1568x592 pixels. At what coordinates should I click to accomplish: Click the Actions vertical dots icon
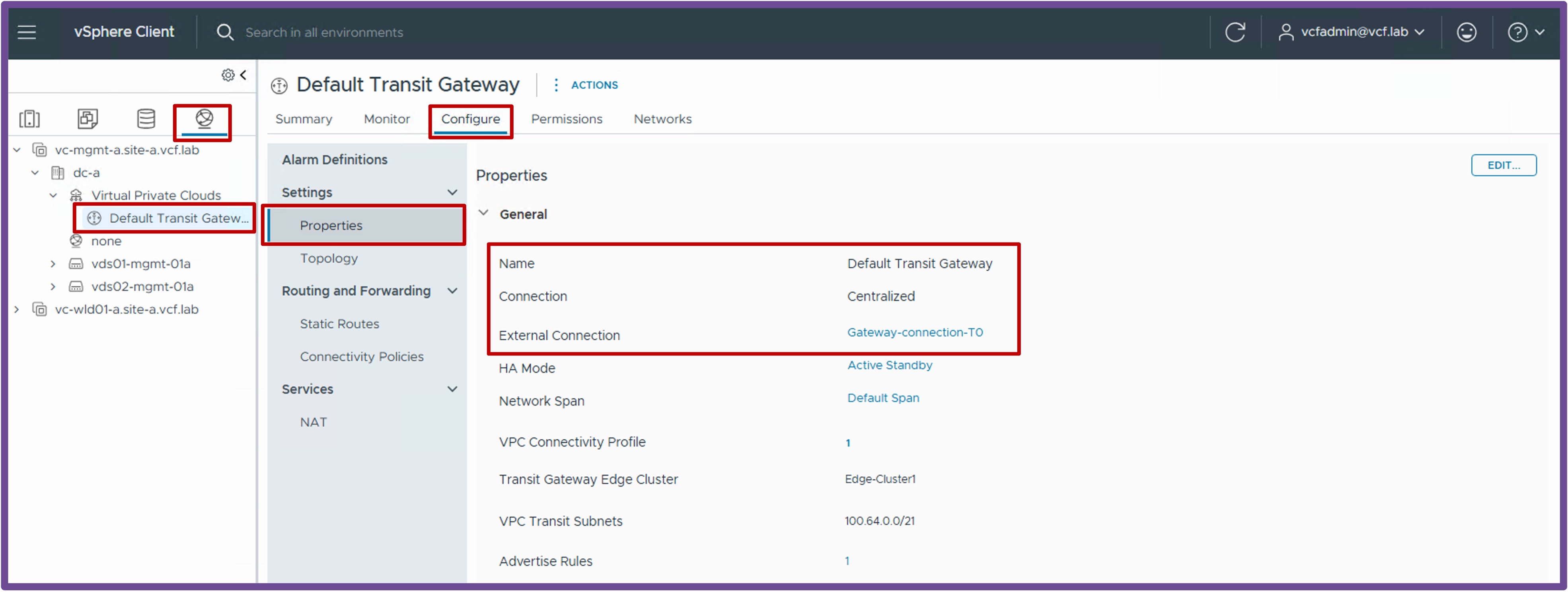click(556, 85)
